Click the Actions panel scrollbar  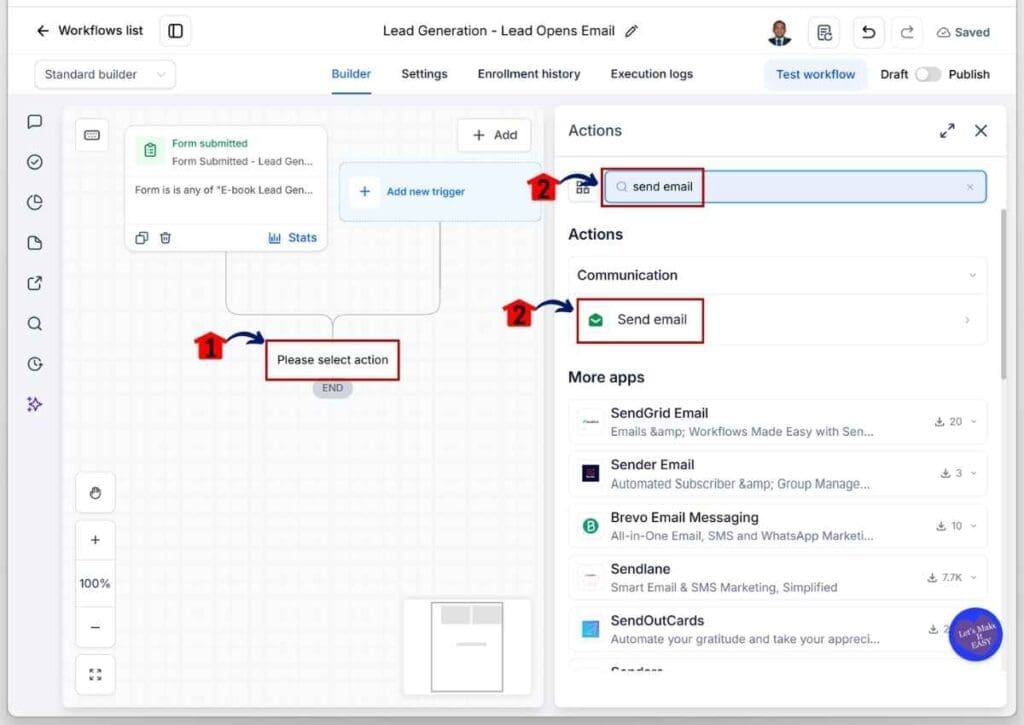pyautogui.click(x=1003, y=294)
